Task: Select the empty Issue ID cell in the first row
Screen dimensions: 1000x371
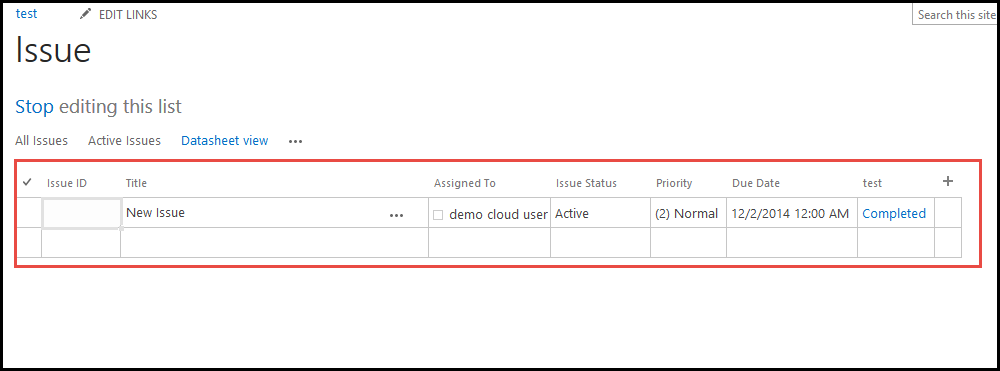Action: pos(82,213)
